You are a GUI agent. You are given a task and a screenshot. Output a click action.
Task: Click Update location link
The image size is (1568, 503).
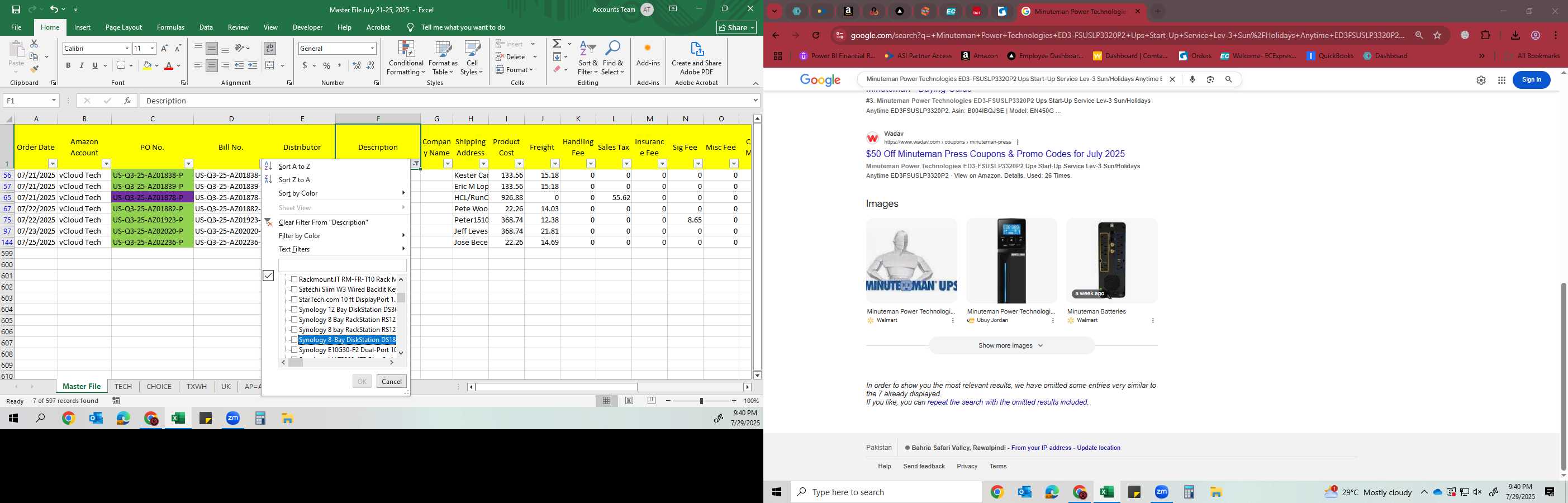click(1098, 448)
